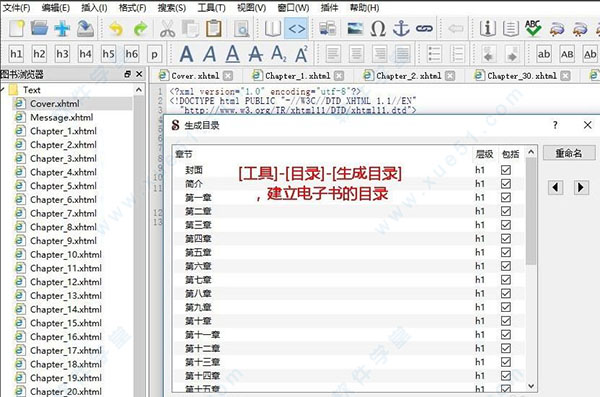This screenshot has height=397, width=600.
Task: Switch to Code View with the <> icon
Action: tap(296, 29)
